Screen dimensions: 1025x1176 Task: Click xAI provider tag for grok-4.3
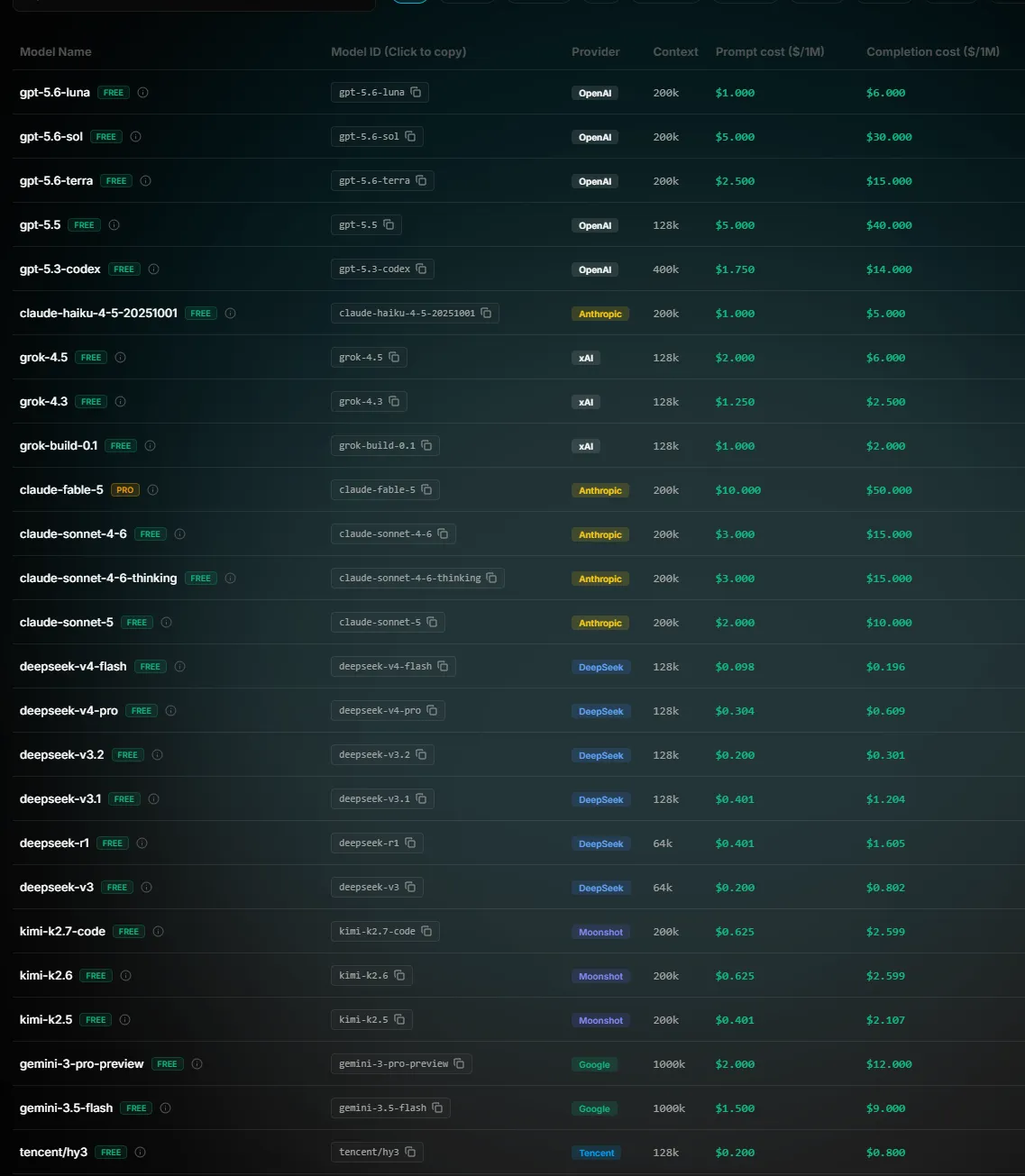pyautogui.click(x=586, y=403)
